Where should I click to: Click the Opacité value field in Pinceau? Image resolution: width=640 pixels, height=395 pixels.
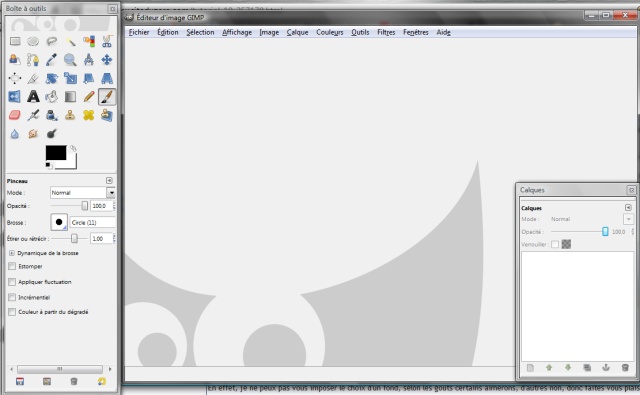point(101,206)
